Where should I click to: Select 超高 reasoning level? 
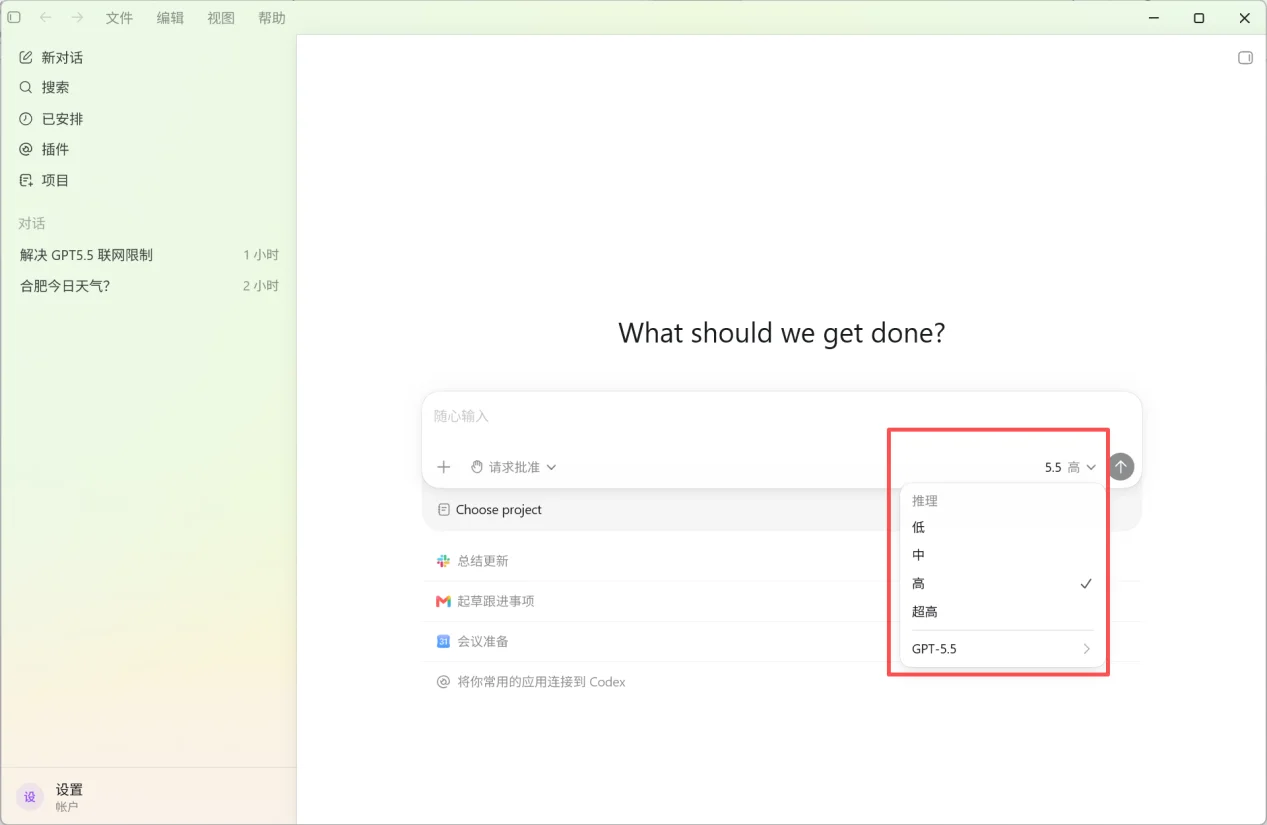click(x=1002, y=611)
